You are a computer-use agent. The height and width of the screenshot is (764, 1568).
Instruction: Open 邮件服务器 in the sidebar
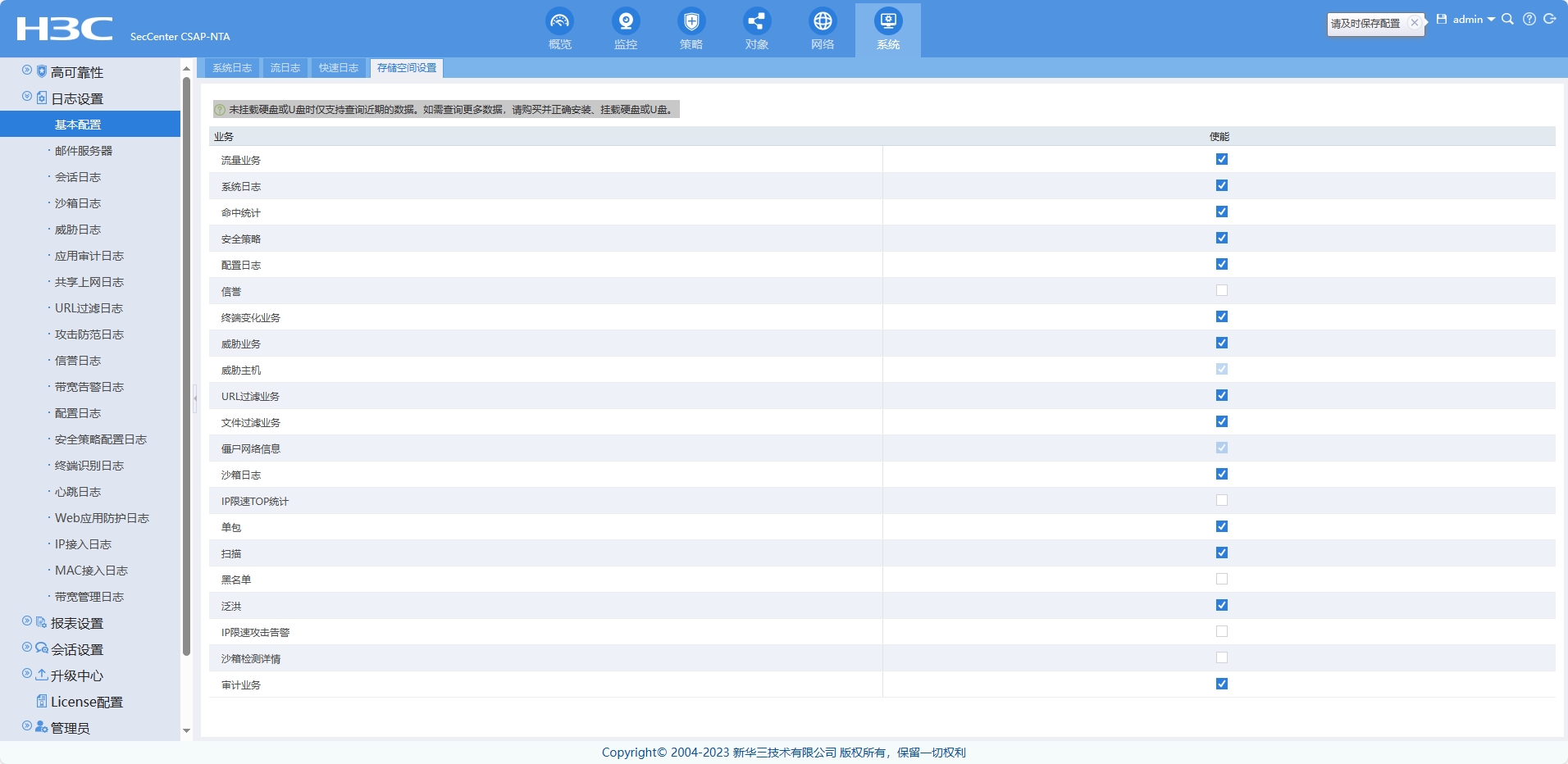[x=84, y=151]
